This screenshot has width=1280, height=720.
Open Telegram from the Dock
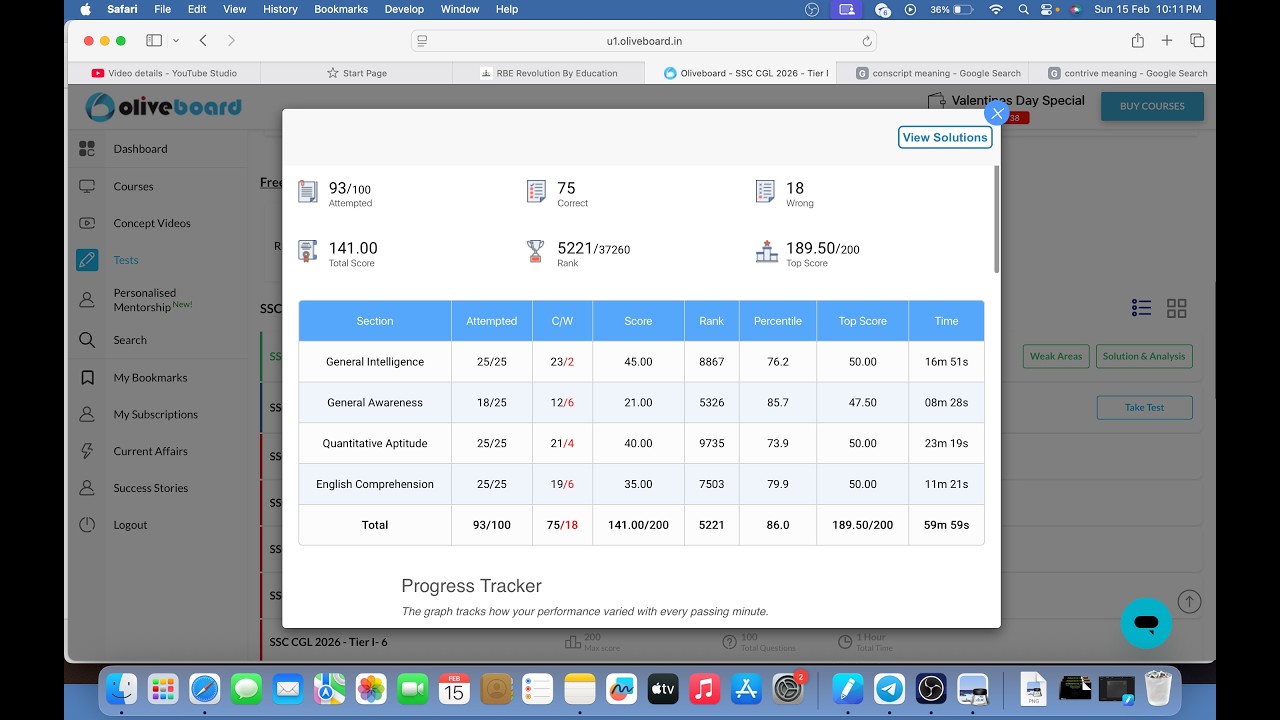(889, 688)
